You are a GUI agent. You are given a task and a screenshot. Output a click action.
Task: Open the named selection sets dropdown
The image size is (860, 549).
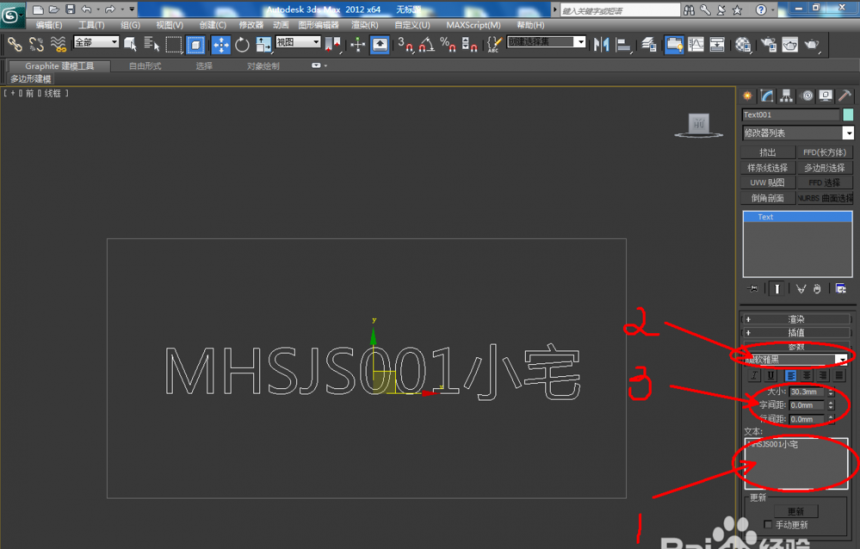[546, 42]
